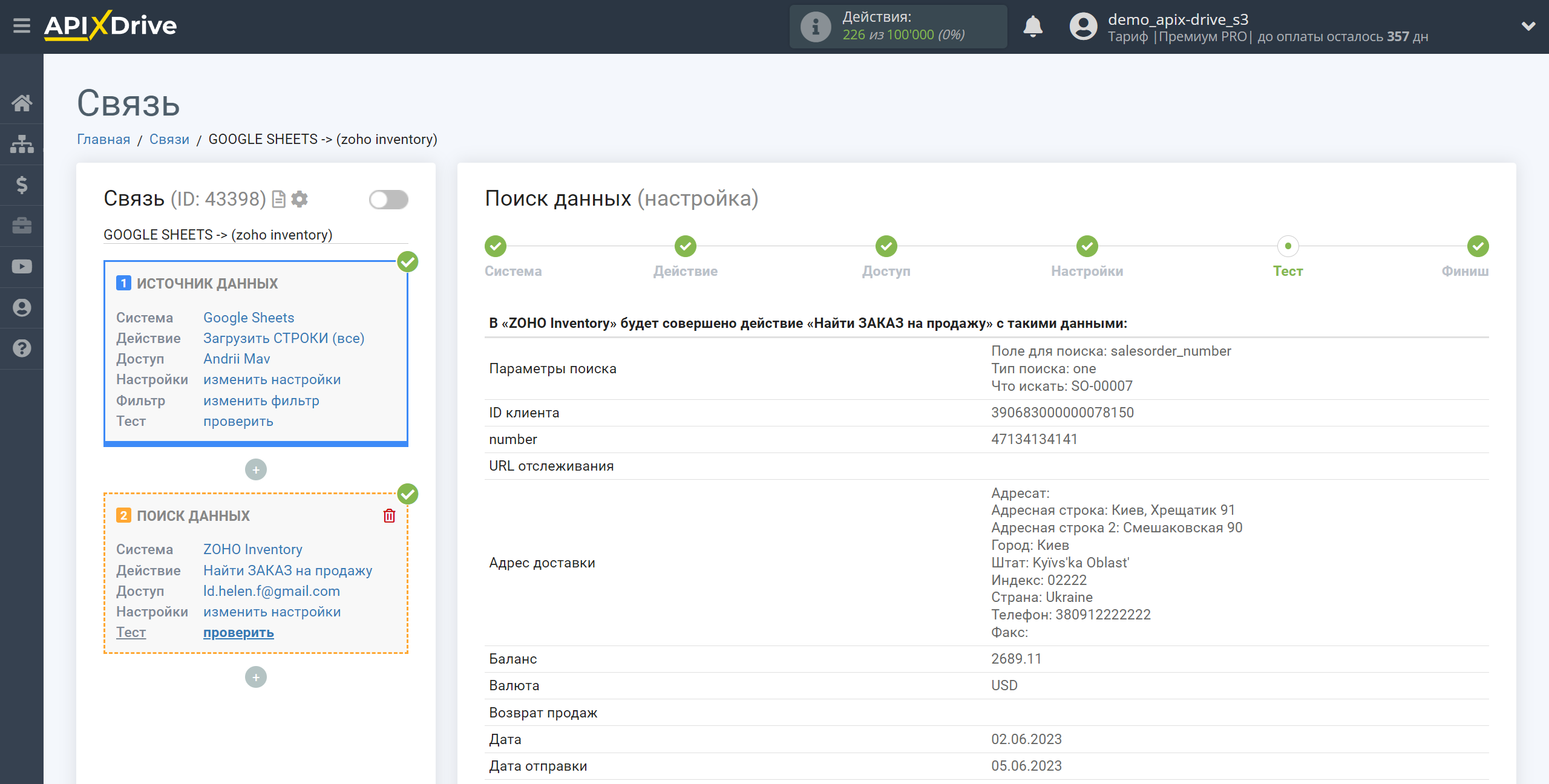Screen dimensions: 1549x784
Task: Click source изменить настройки link
Action: point(272,379)
